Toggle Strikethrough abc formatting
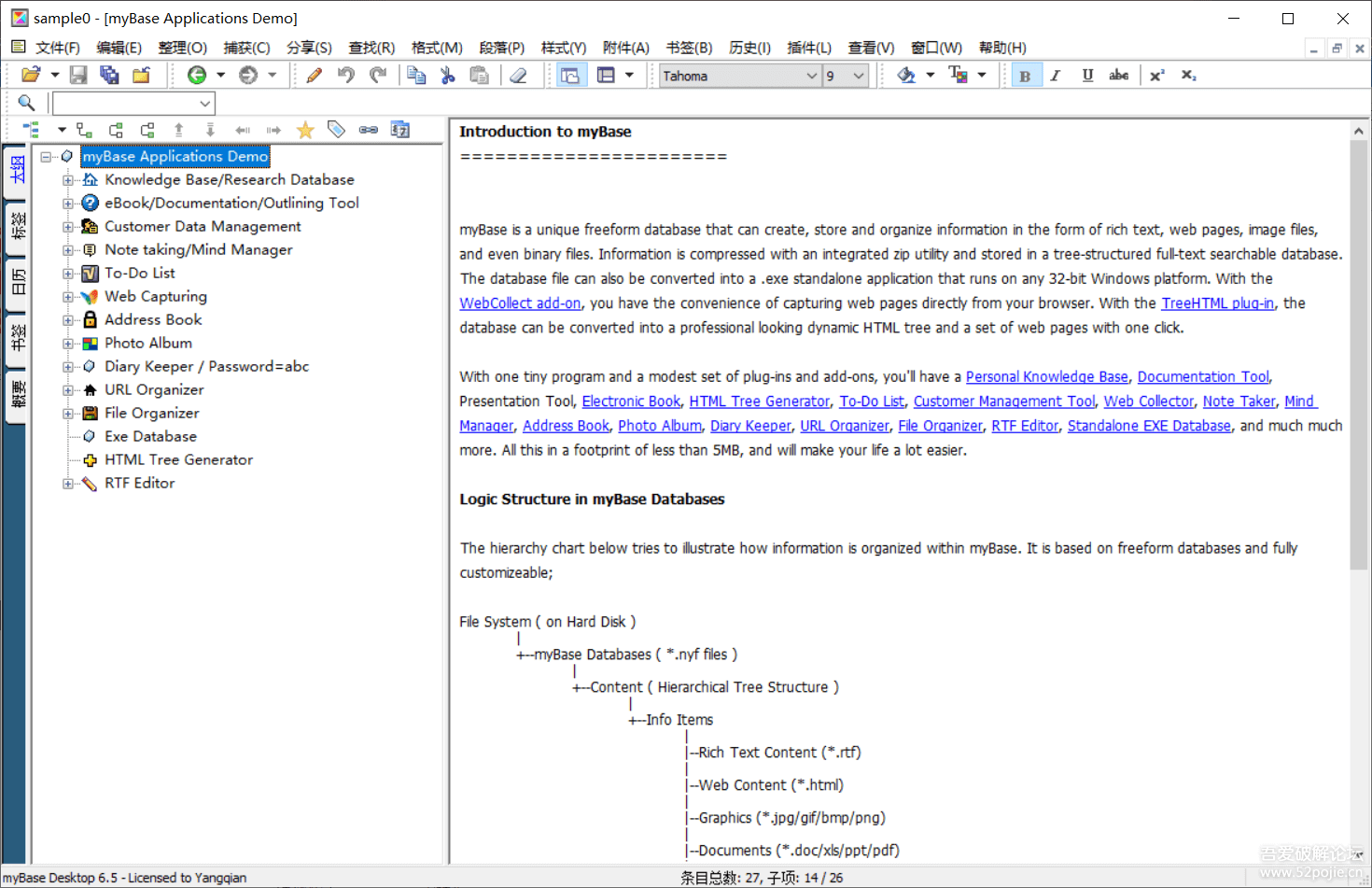This screenshot has width=1372, height=888. [x=1119, y=76]
